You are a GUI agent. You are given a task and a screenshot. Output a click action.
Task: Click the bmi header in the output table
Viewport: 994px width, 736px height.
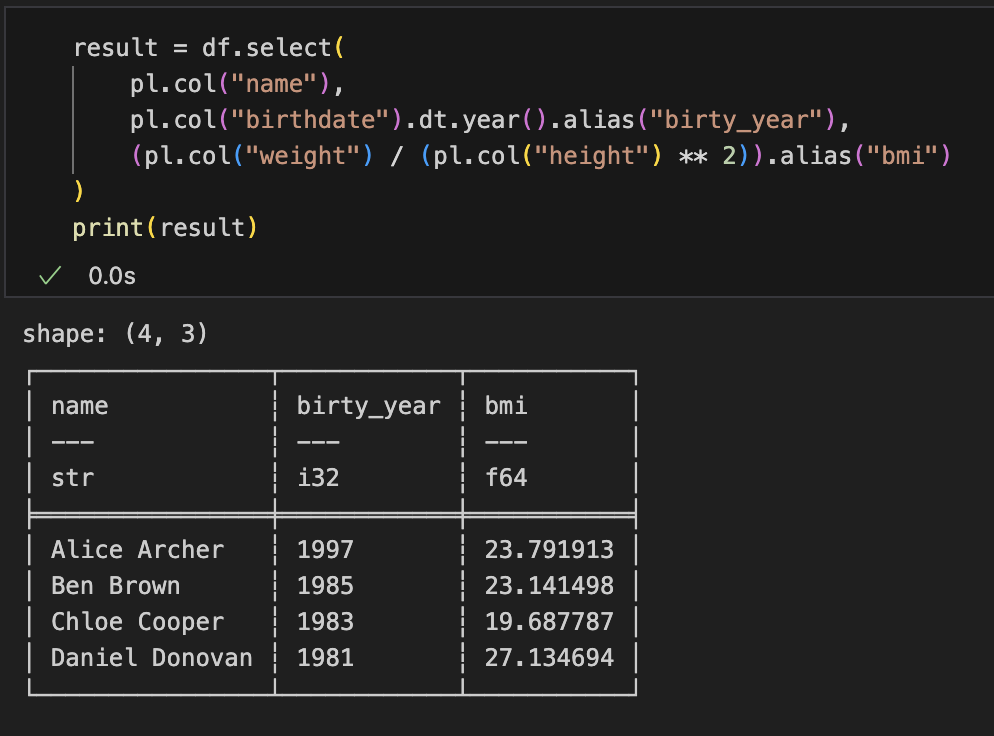[506, 405]
